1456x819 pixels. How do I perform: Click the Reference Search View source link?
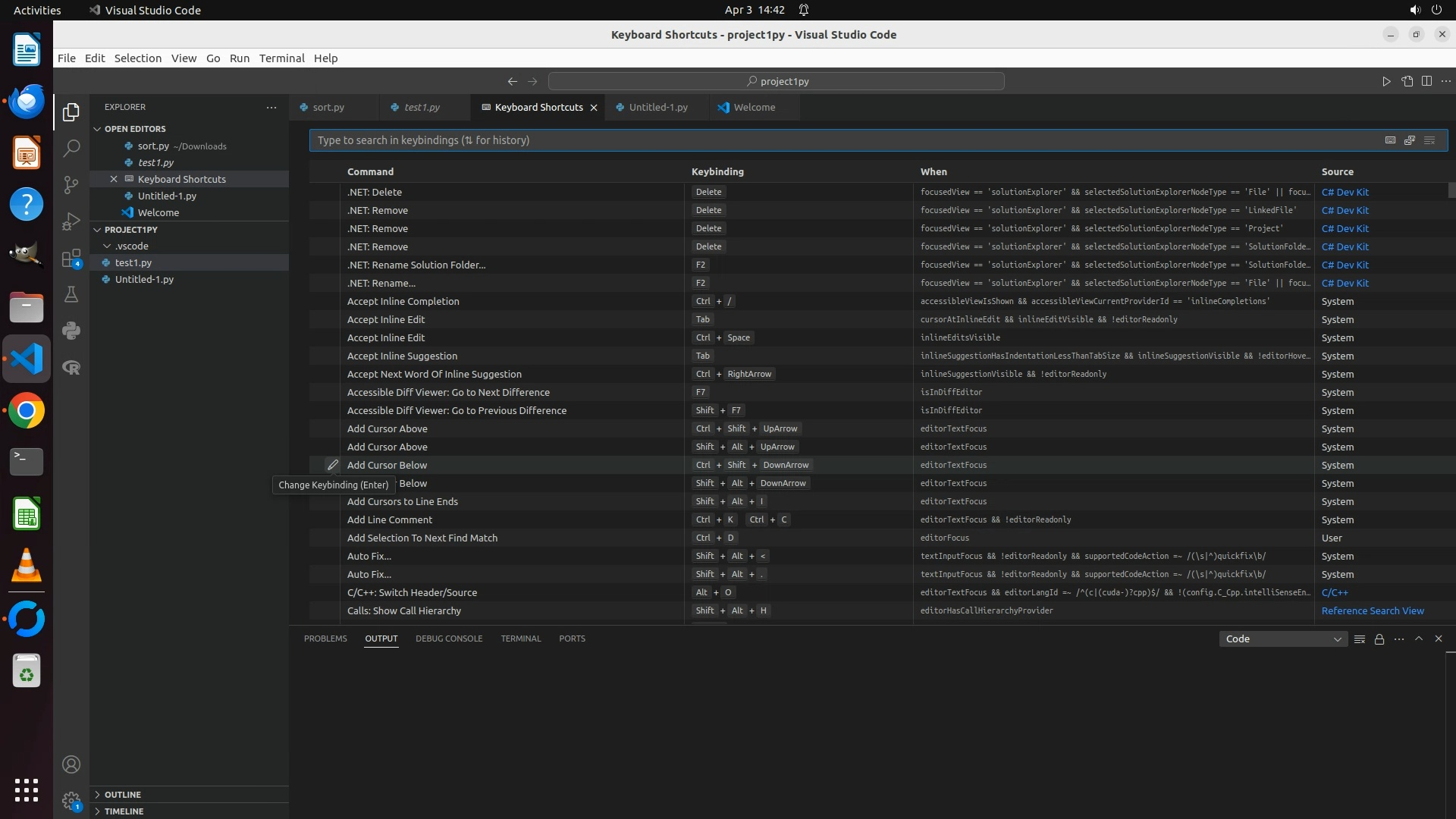click(x=1372, y=611)
